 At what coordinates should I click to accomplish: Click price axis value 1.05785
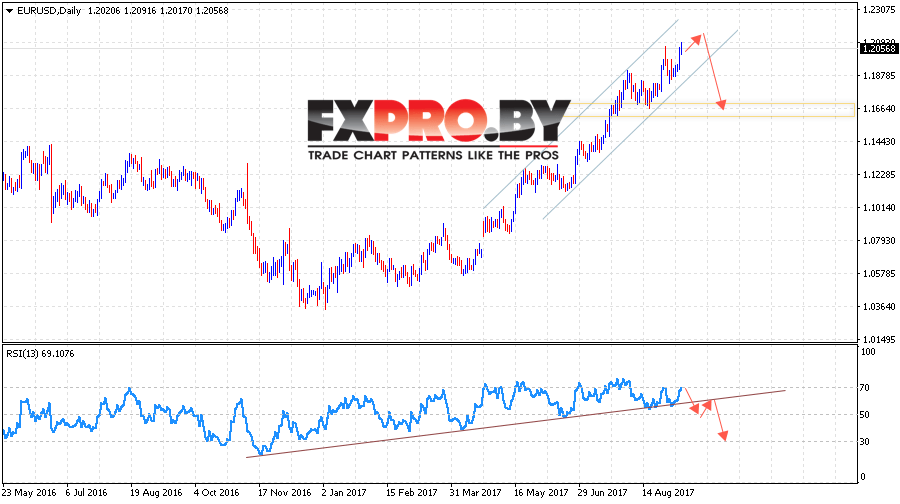(879, 273)
